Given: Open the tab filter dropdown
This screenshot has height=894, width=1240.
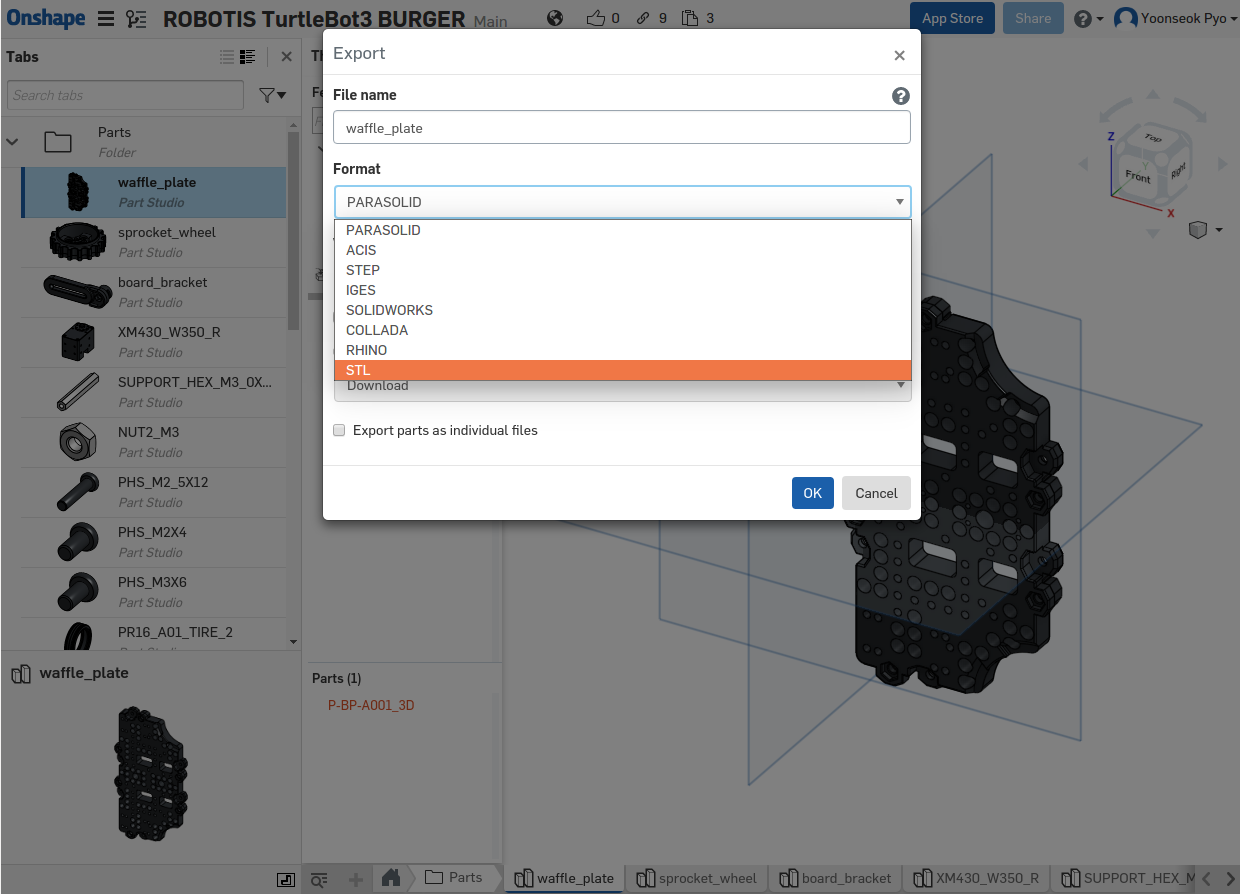Looking at the screenshot, I should coord(272,95).
